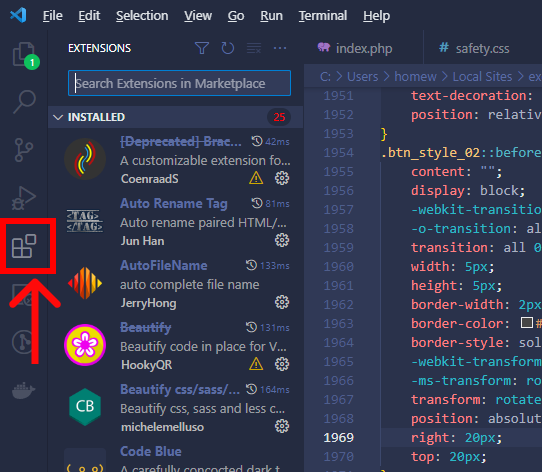
Task: Click the JerryHong publisher name
Action: pyautogui.click(x=148, y=303)
